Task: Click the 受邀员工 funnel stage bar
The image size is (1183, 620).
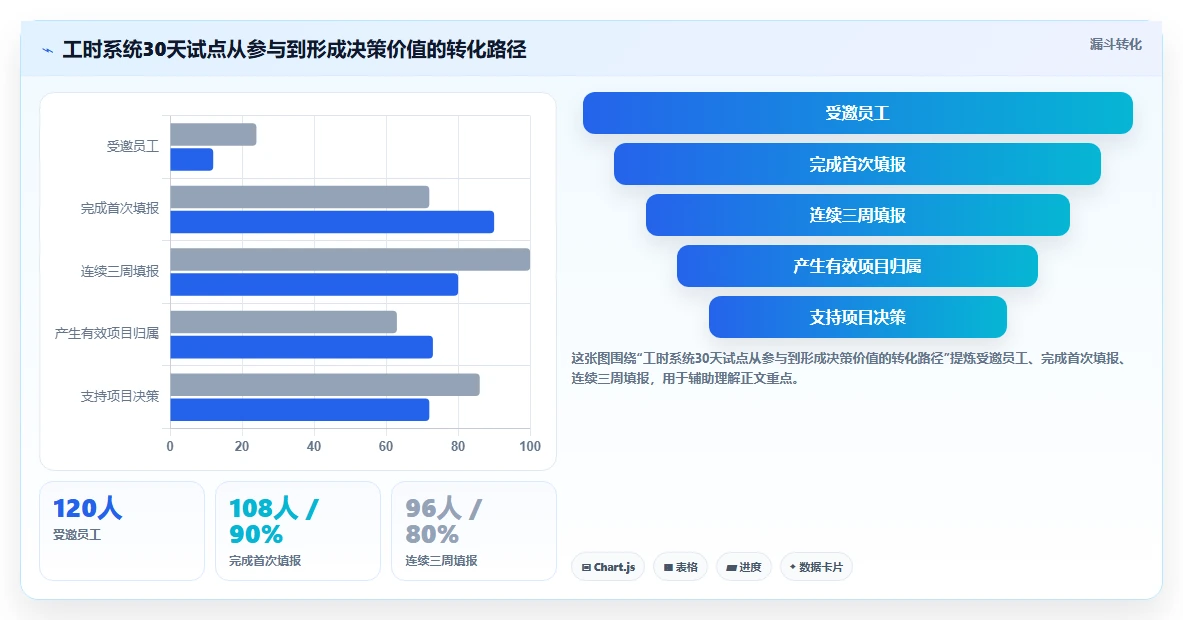Action: tap(857, 113)
